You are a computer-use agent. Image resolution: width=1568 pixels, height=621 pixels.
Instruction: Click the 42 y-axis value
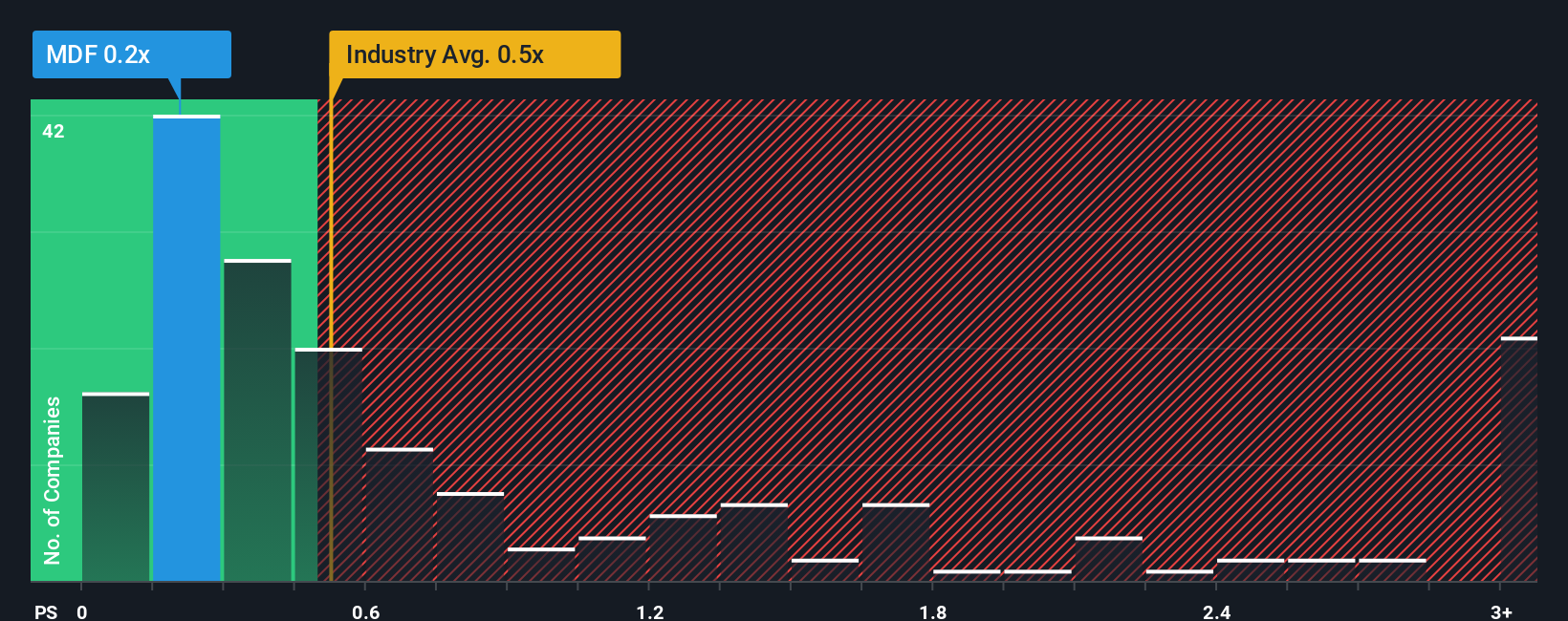54,132
